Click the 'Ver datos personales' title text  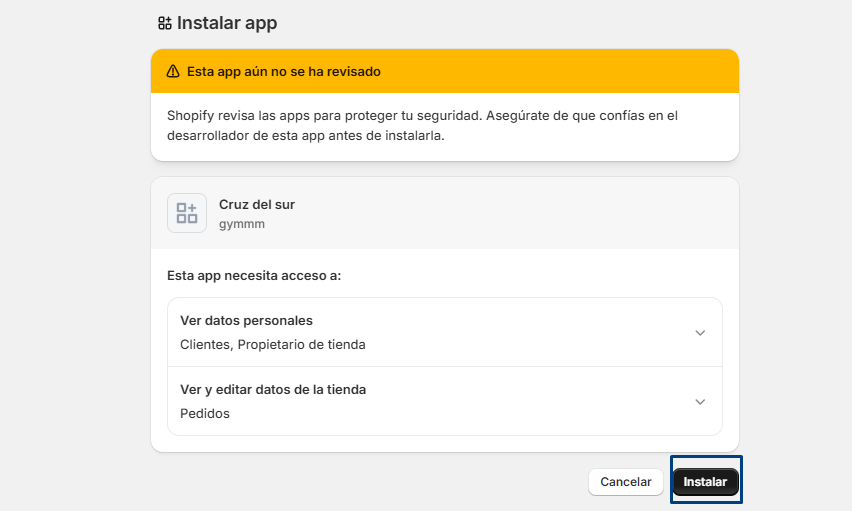point(246,321)
